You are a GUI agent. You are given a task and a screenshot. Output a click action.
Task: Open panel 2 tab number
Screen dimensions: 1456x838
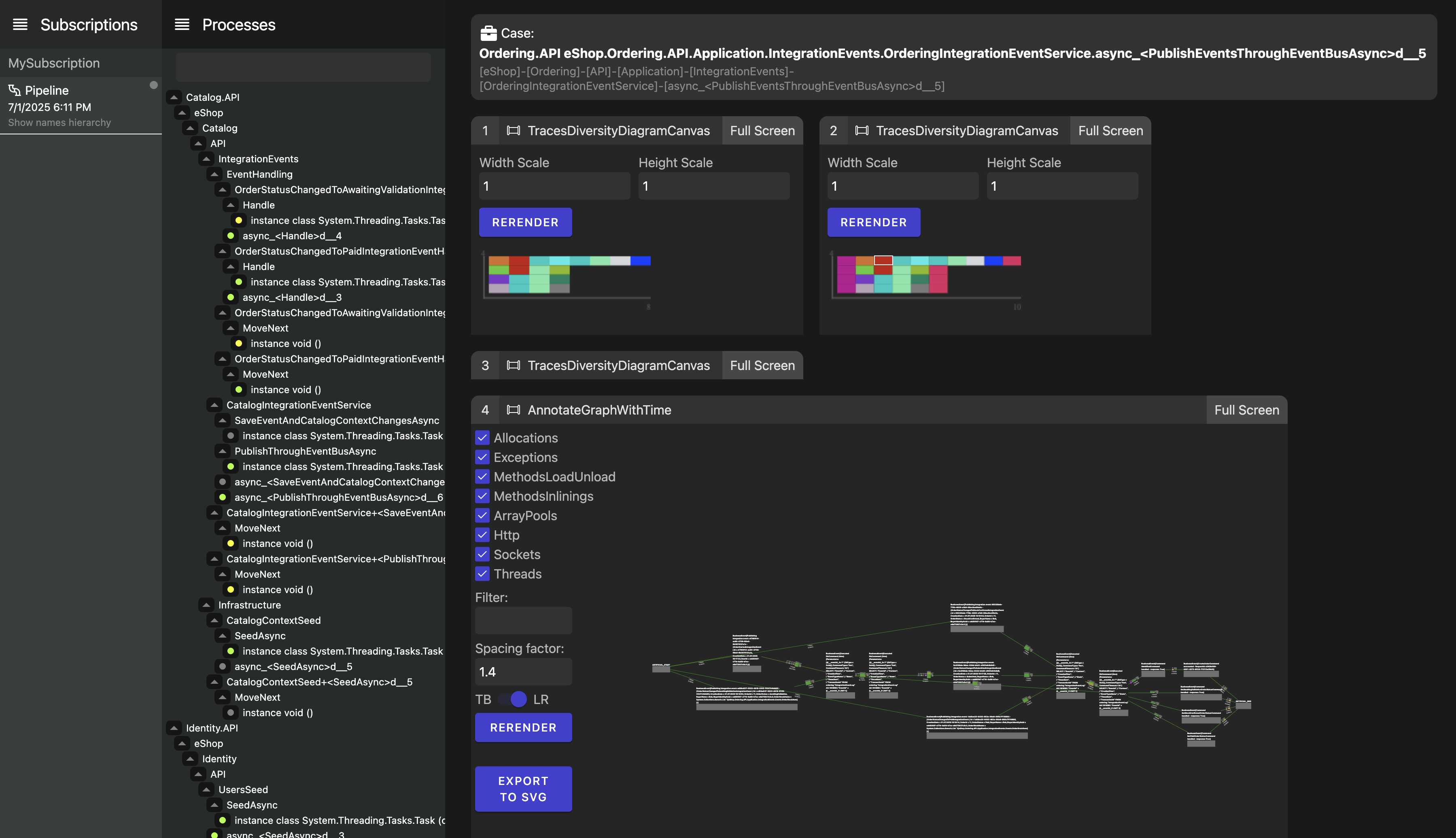833,131
